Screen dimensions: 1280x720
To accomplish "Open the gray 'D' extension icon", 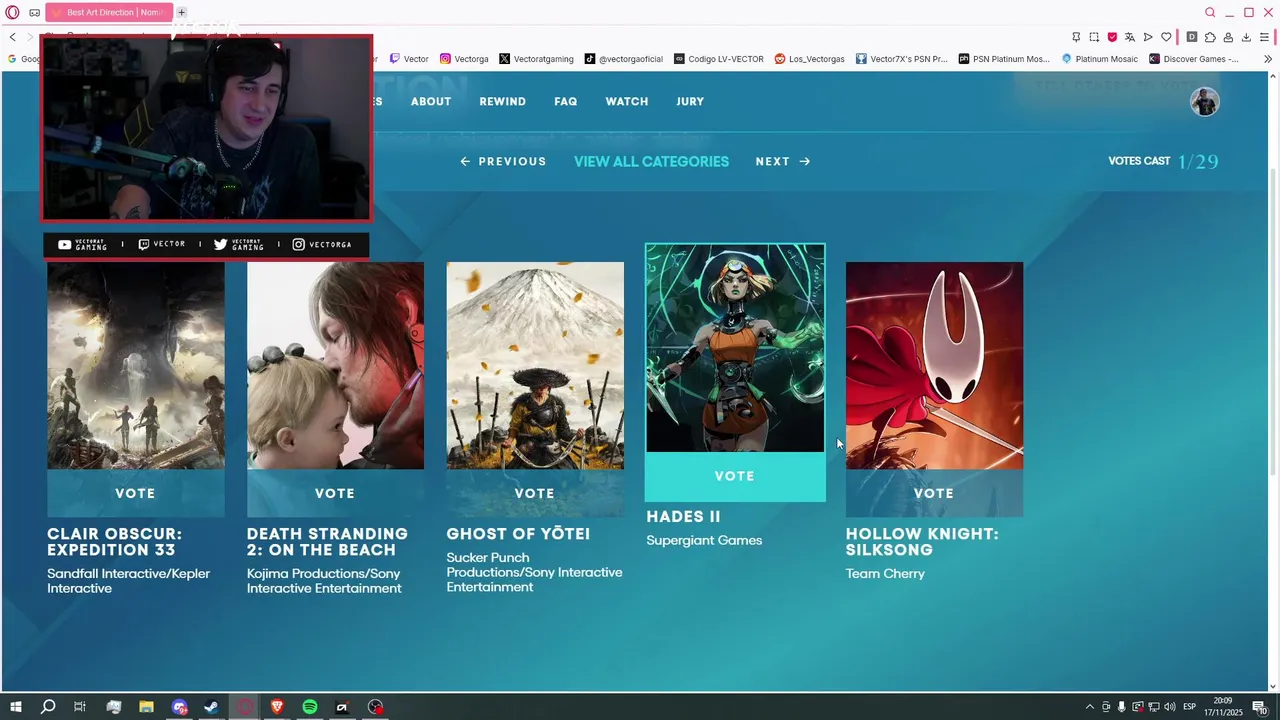I will pos(1192,37).
